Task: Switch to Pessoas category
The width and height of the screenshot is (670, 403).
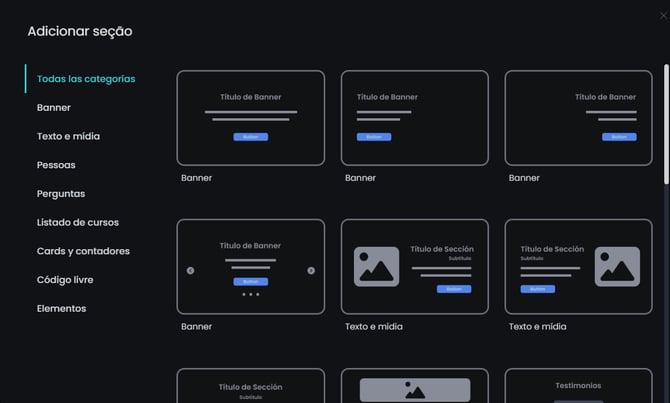Action: click(x=56, y=165)
